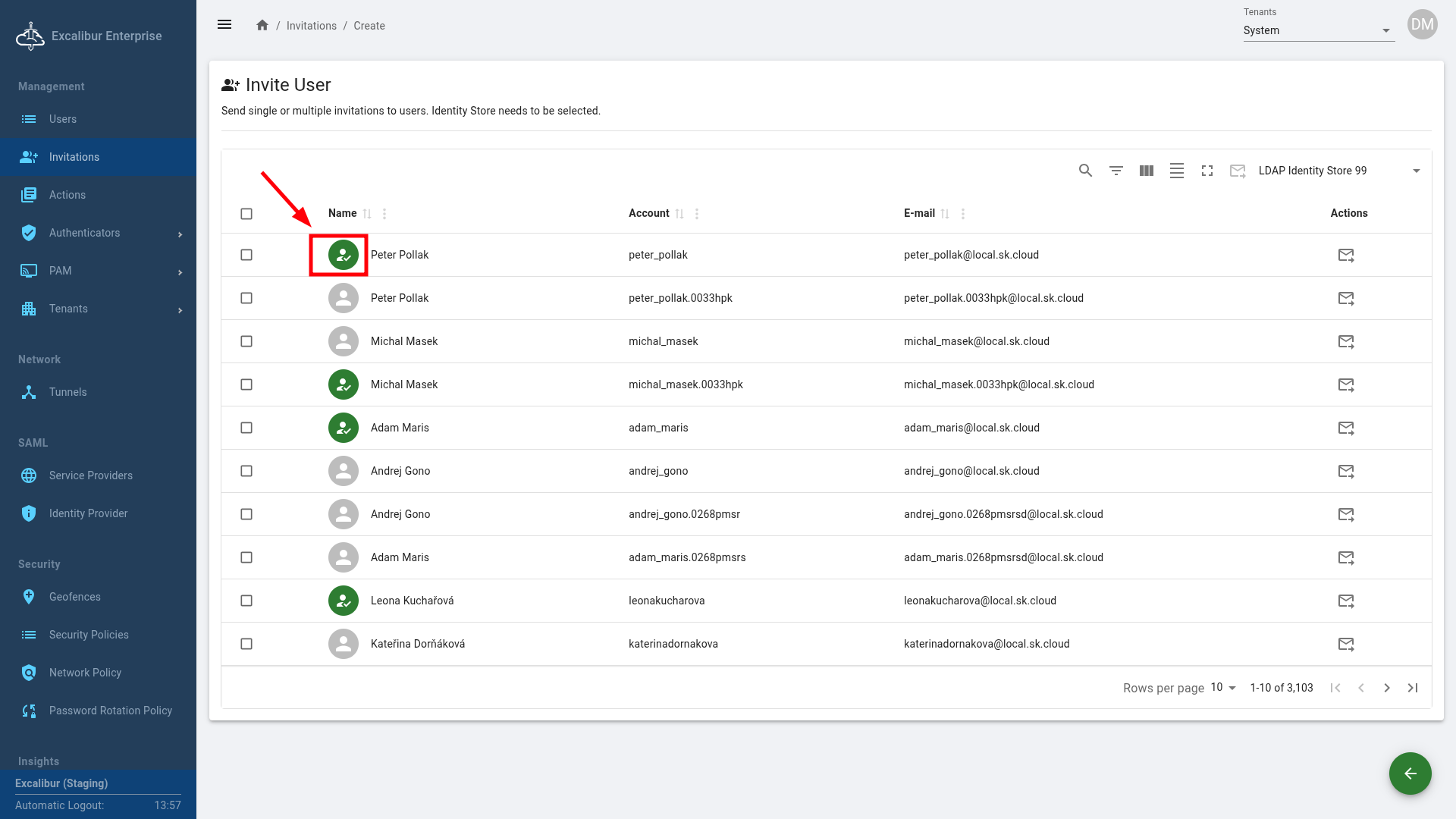Screen dimensions: 1456x819
Task: Select all rows with header checkbox
Action: point(246,214)
